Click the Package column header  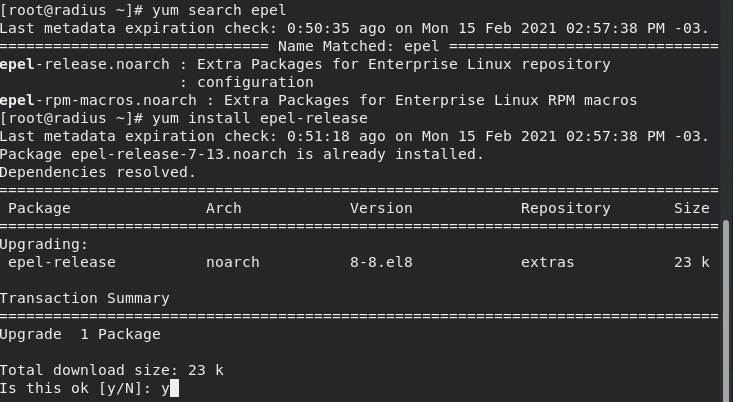coord(39,208)
